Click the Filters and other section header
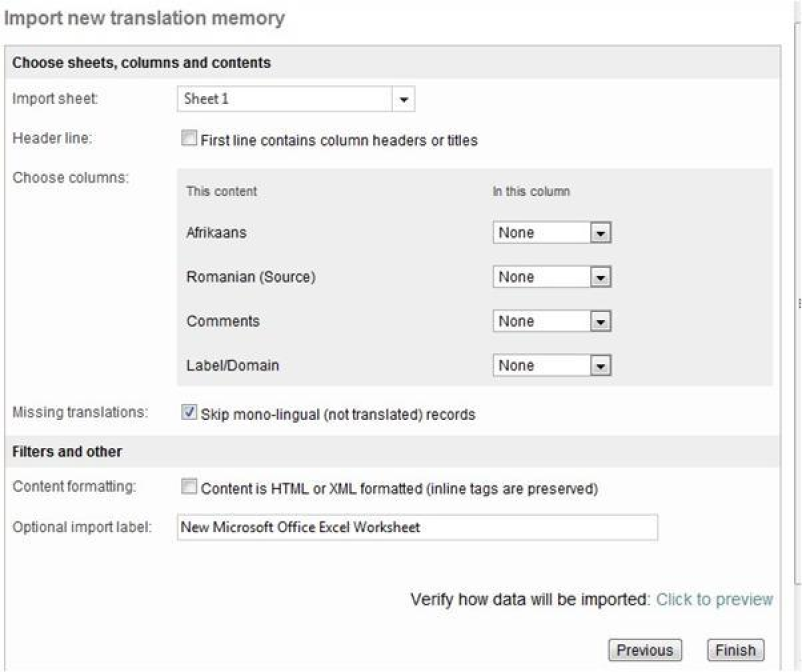Image resolution: width=802 pixels, height=672 pixels. (66, 451)
